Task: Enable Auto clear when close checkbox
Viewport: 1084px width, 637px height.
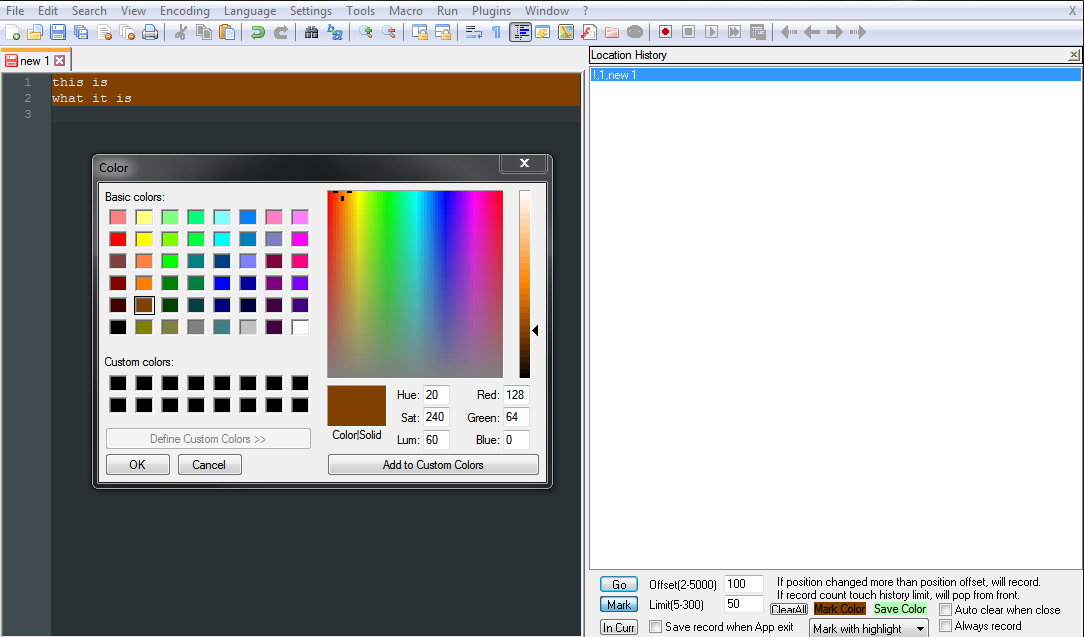Action: tap(945, 609)
